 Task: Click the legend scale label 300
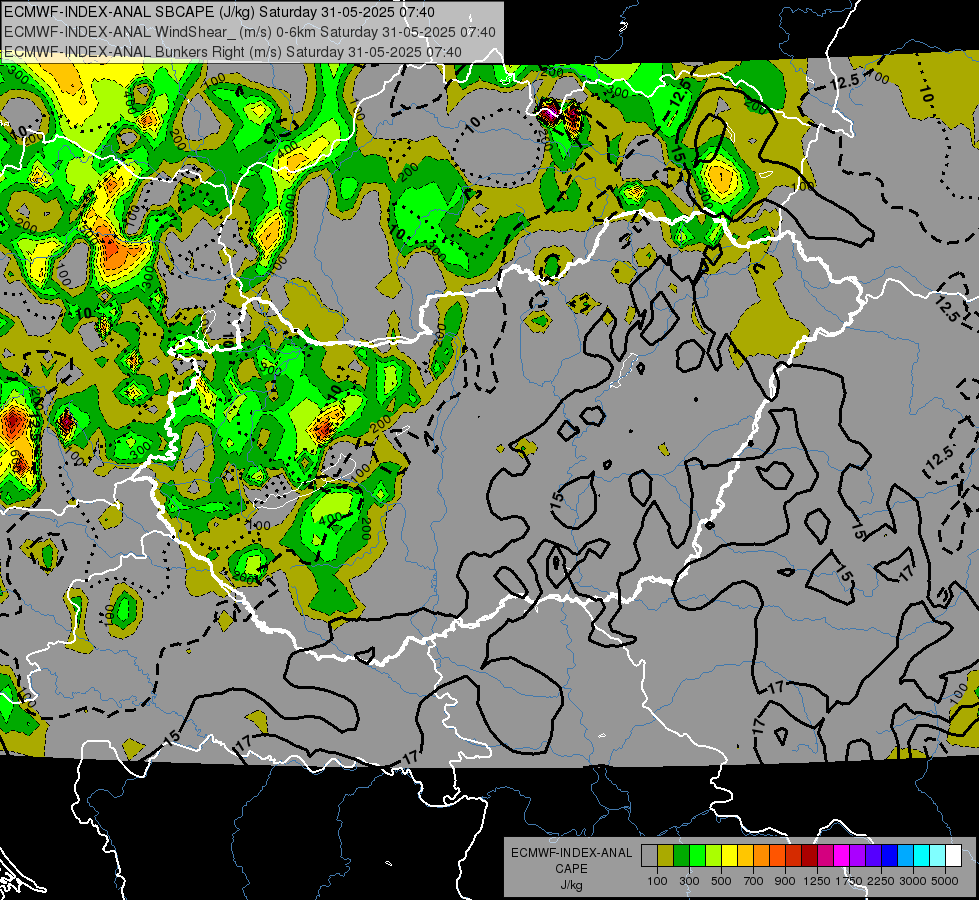click(x=689, y=881)
